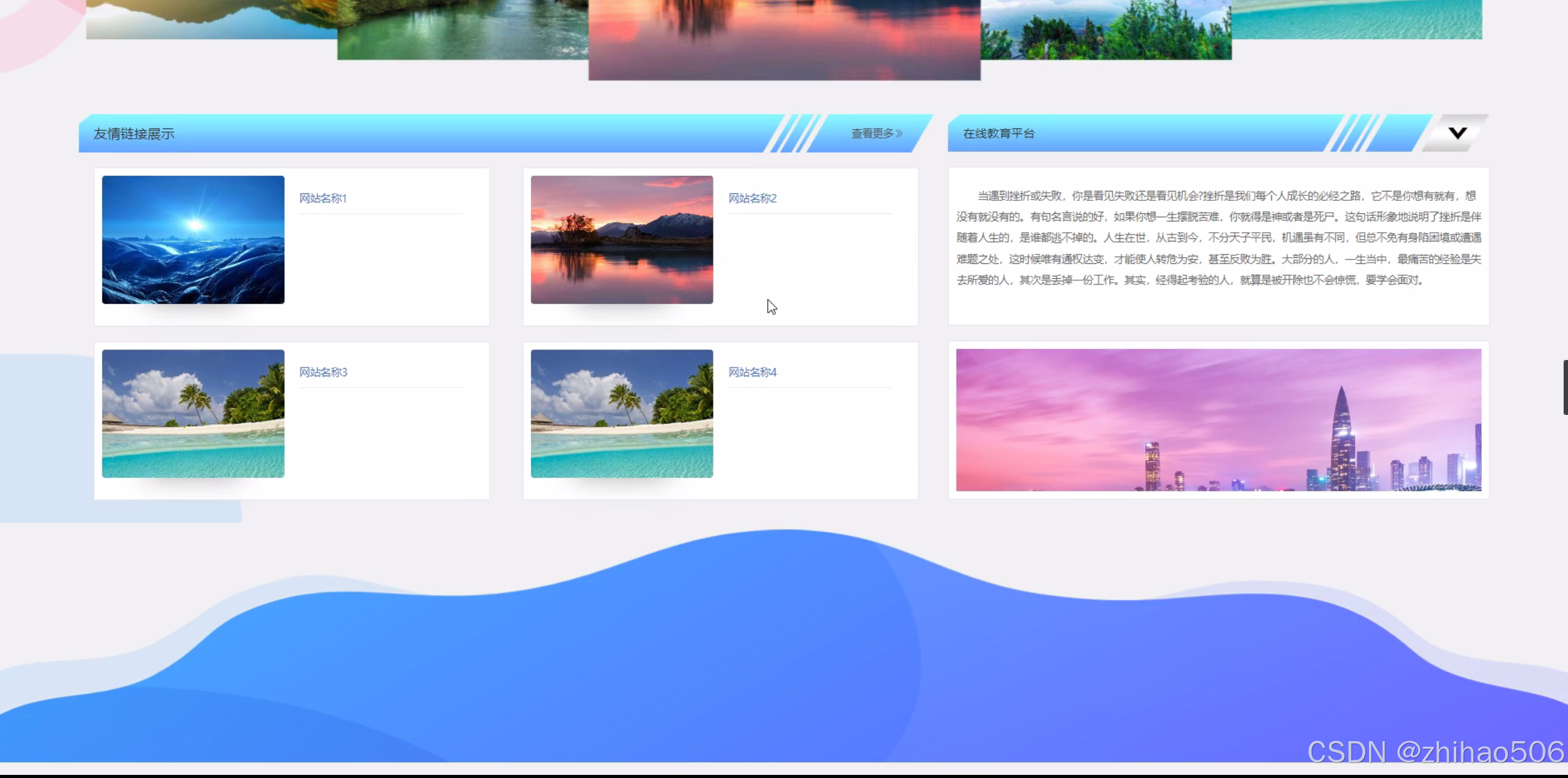Open the 网站名称1 link
This screenshot has width=1568, height=778.
tap(322, 198)
